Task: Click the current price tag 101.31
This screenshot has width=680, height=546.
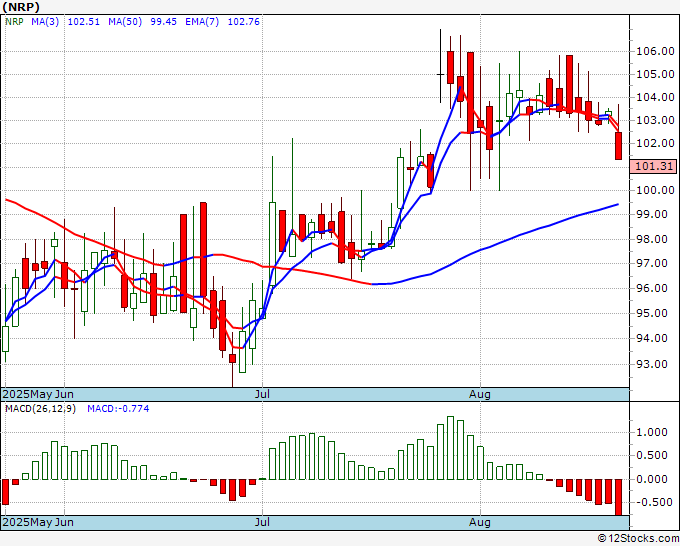Action: [x=653, y=166]
